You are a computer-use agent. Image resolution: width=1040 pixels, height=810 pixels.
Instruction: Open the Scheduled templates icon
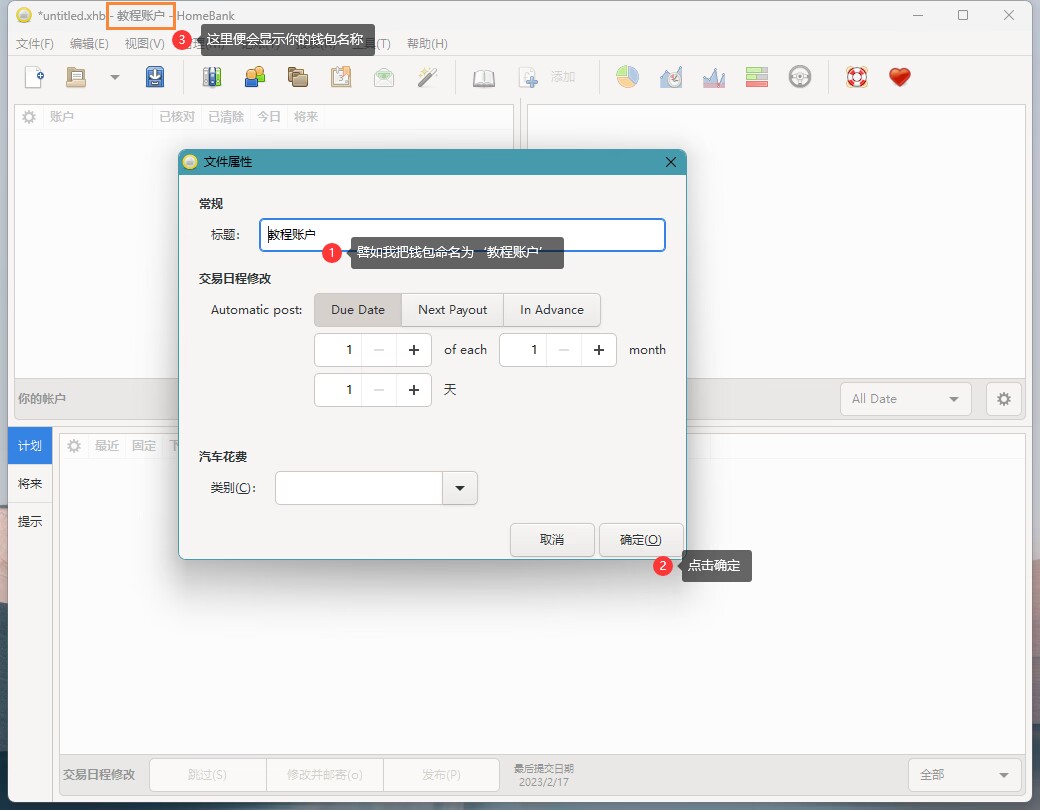[341, 77]
